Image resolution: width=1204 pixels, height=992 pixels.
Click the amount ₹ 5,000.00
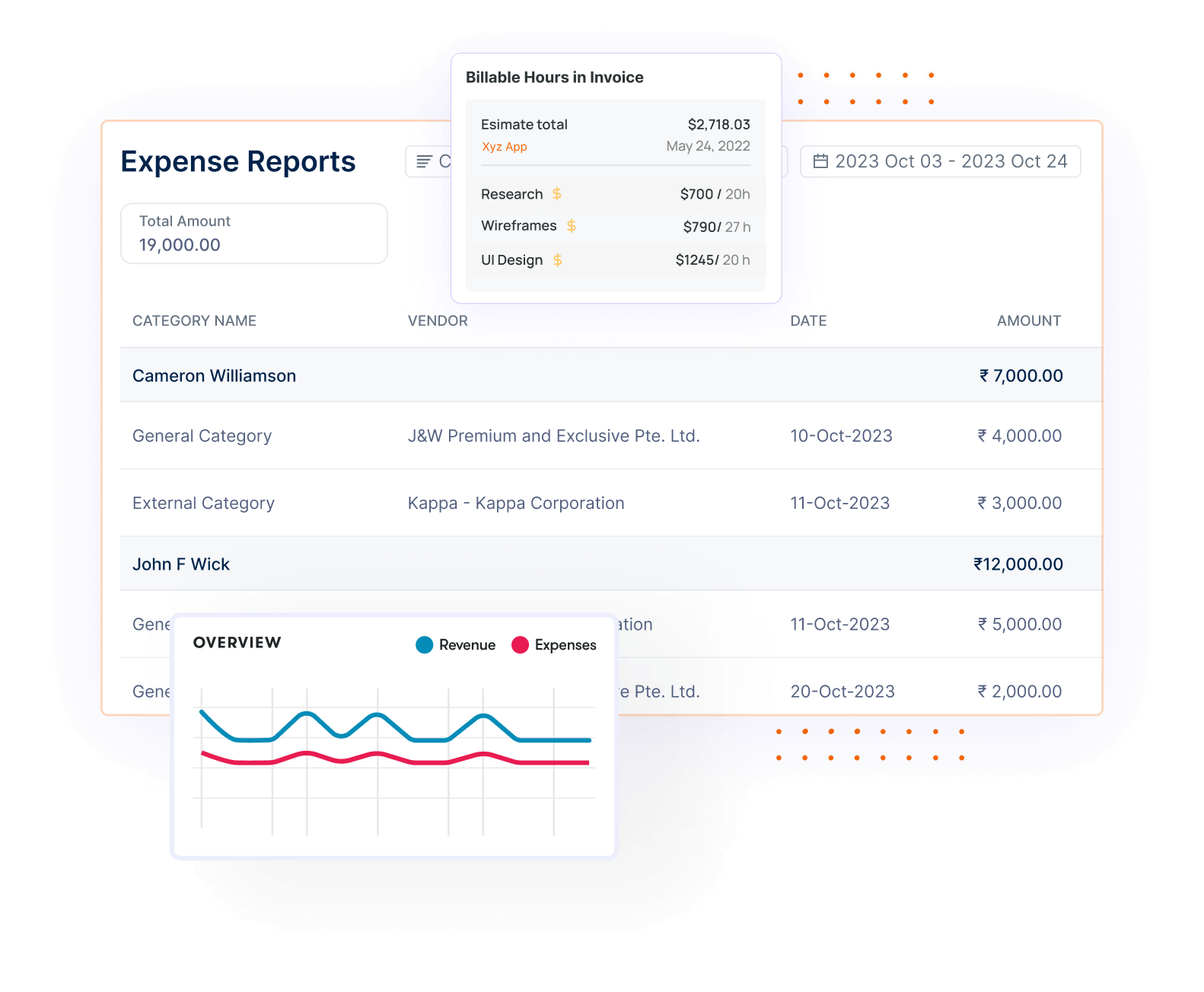pos(1020,625)
